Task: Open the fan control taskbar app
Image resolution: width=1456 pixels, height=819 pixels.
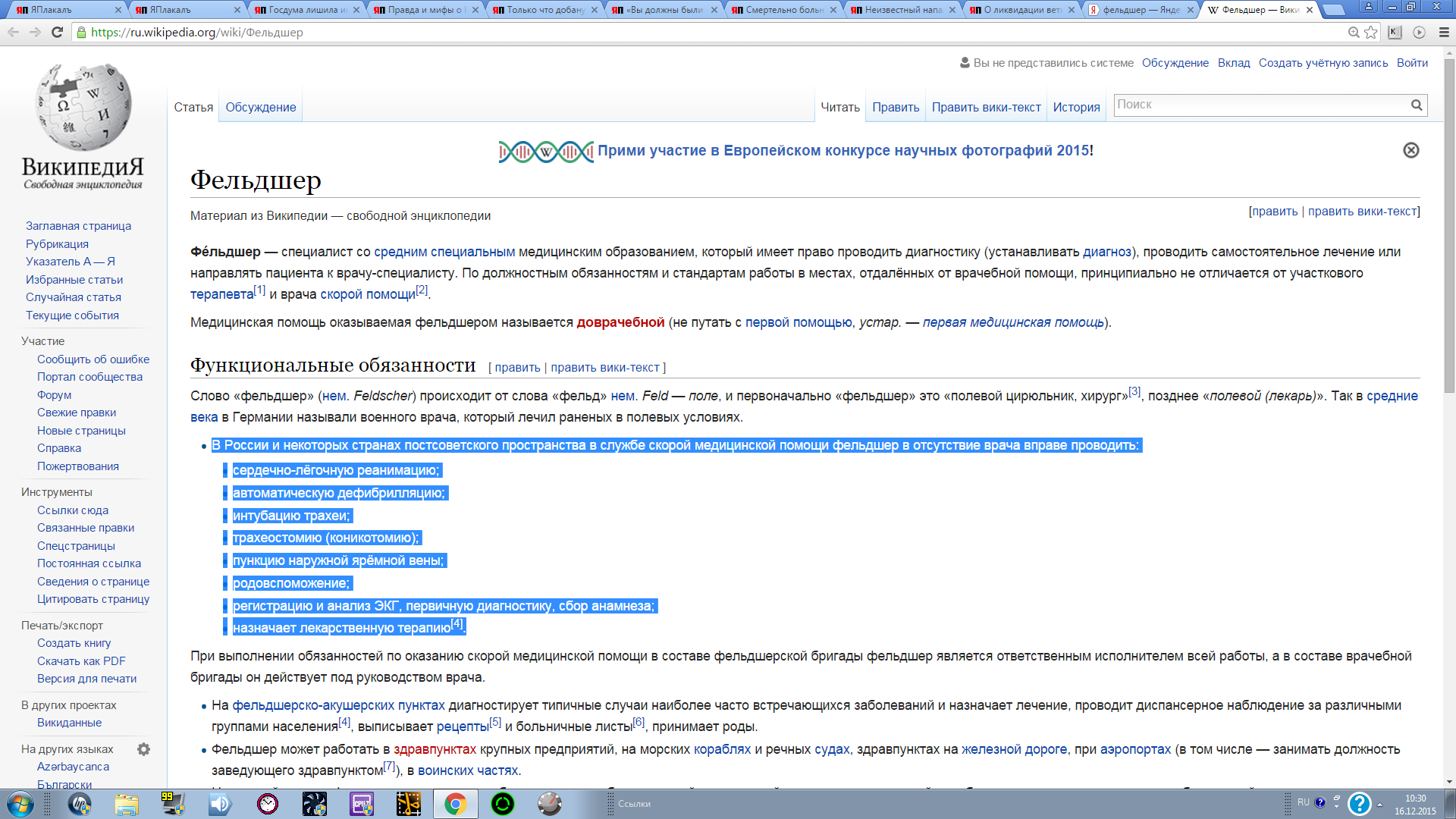Action: (314, 804)
